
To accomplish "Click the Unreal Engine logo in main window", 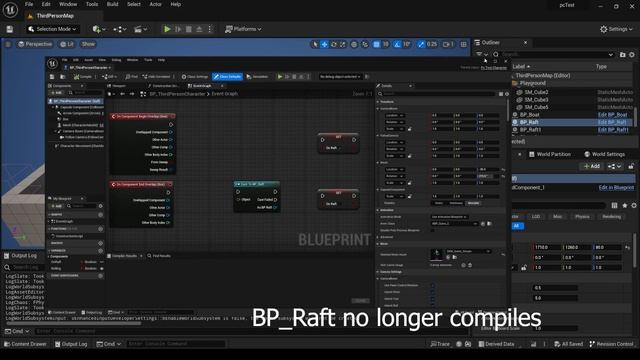I will 10,10.
